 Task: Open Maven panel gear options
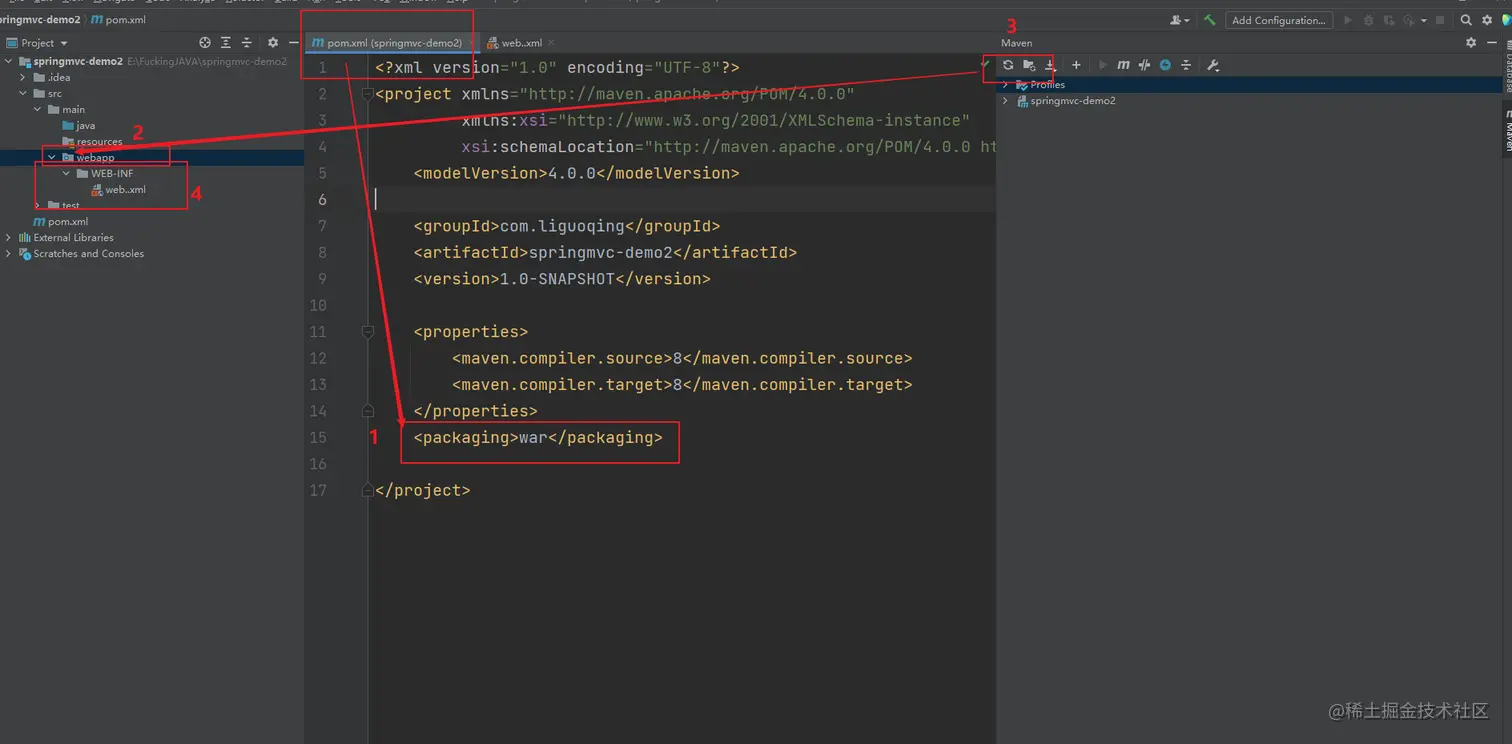[1471, 43]
